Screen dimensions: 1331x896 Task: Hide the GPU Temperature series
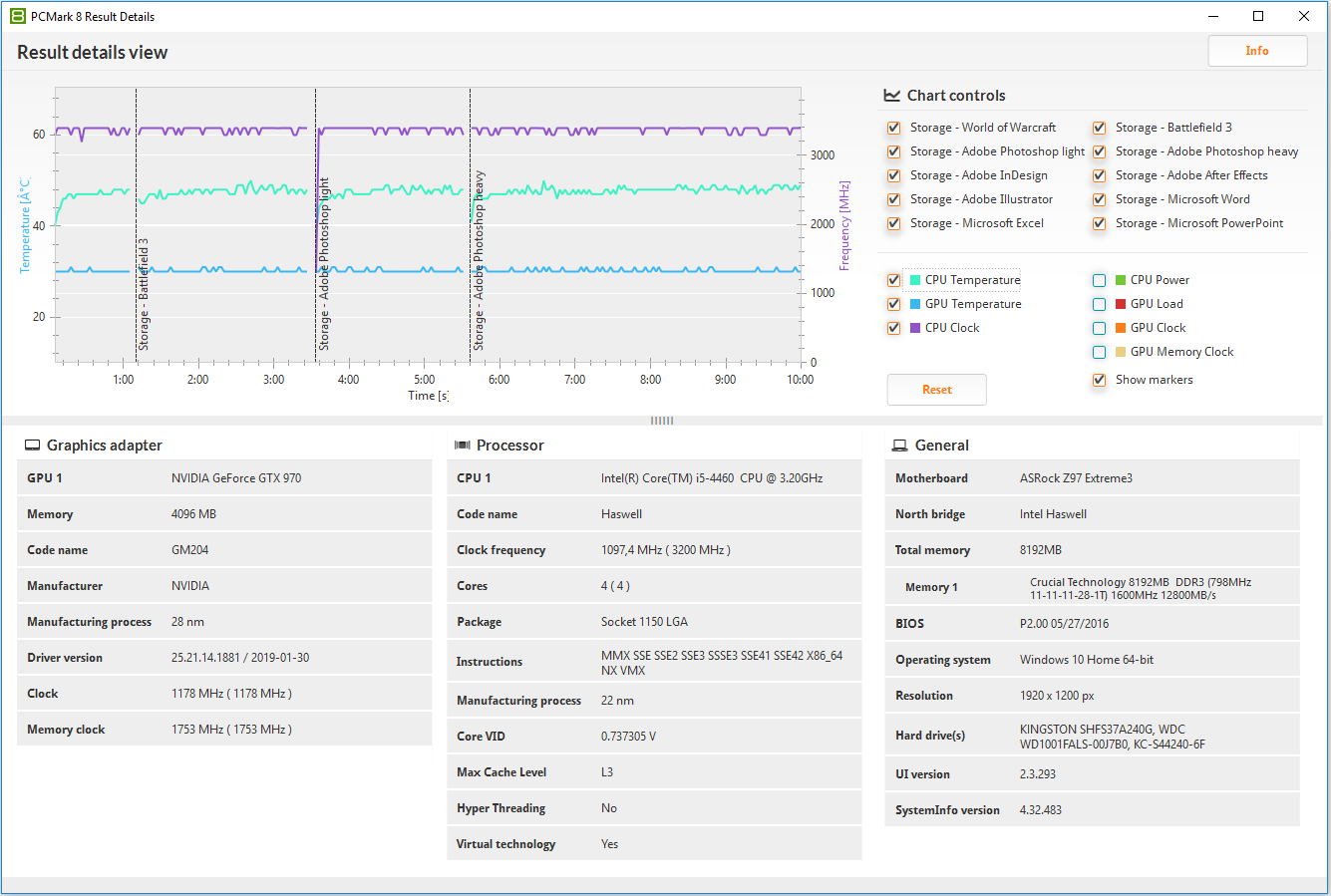click(893, 304)
